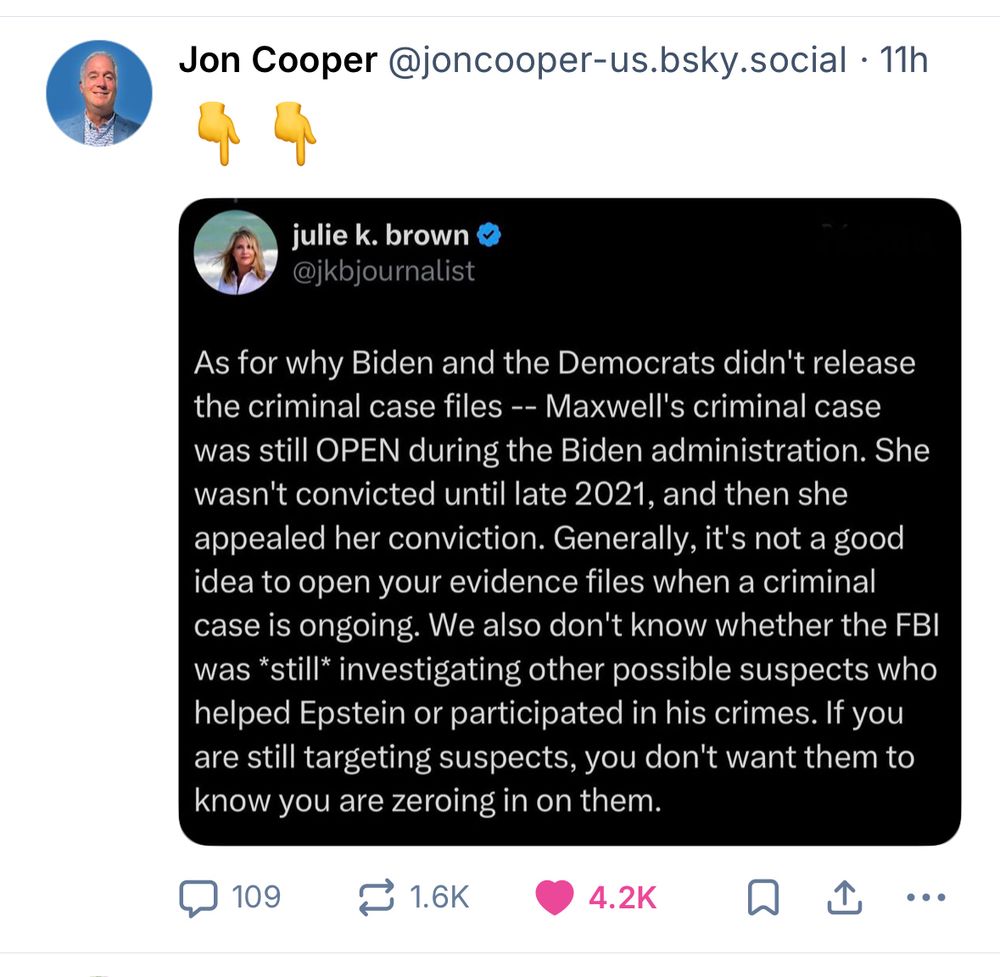Viewport: 1000px width, 977px height.
Task: Repost using the looping arrows icon
Action: 376,898
